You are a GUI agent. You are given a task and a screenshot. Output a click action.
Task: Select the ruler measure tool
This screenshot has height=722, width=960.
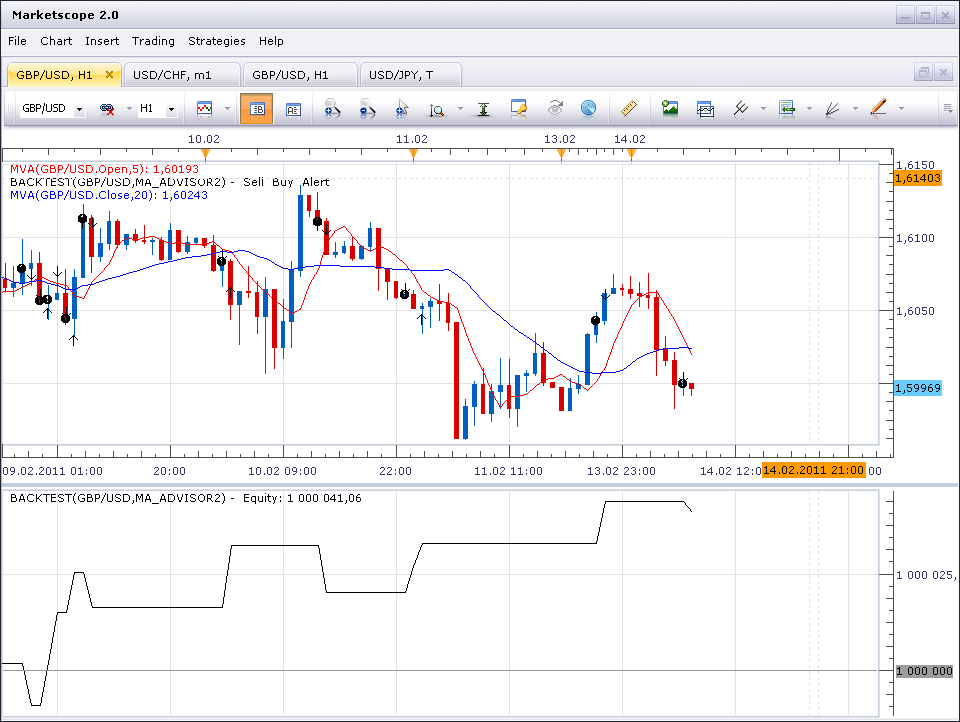(x=629, y=109)
